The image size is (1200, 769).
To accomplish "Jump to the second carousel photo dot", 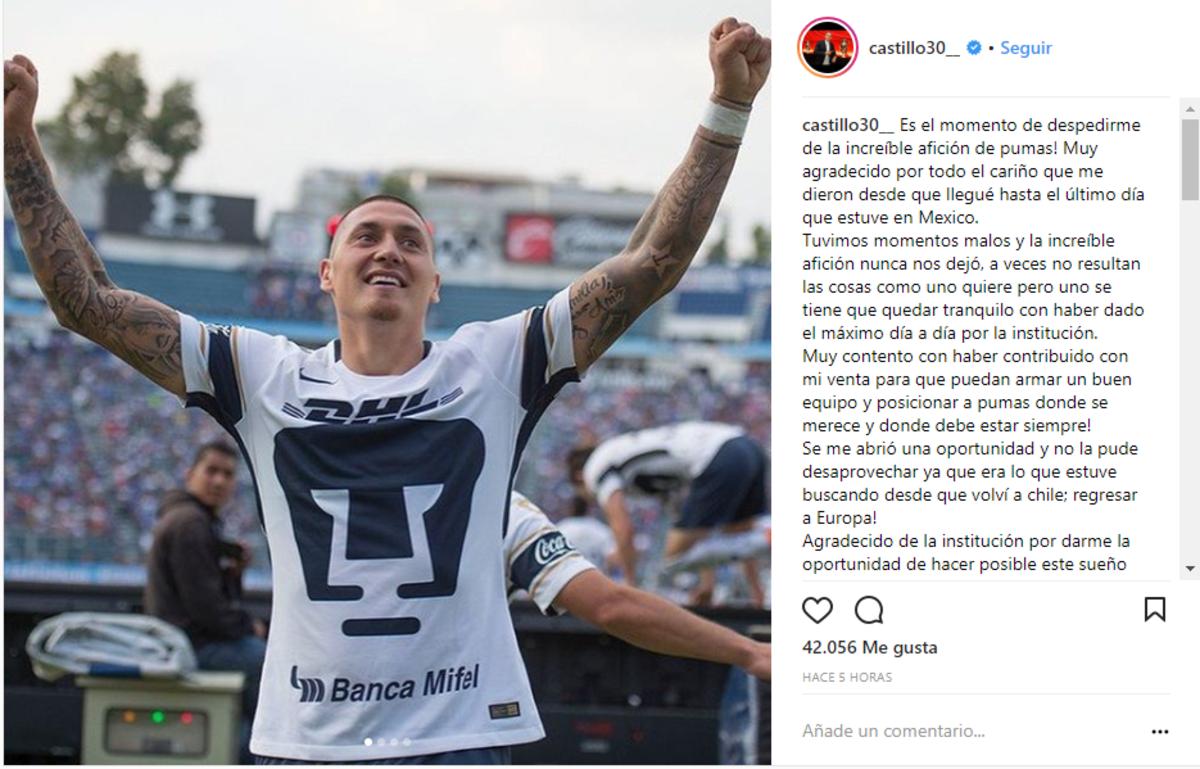I will coord(381,742).
